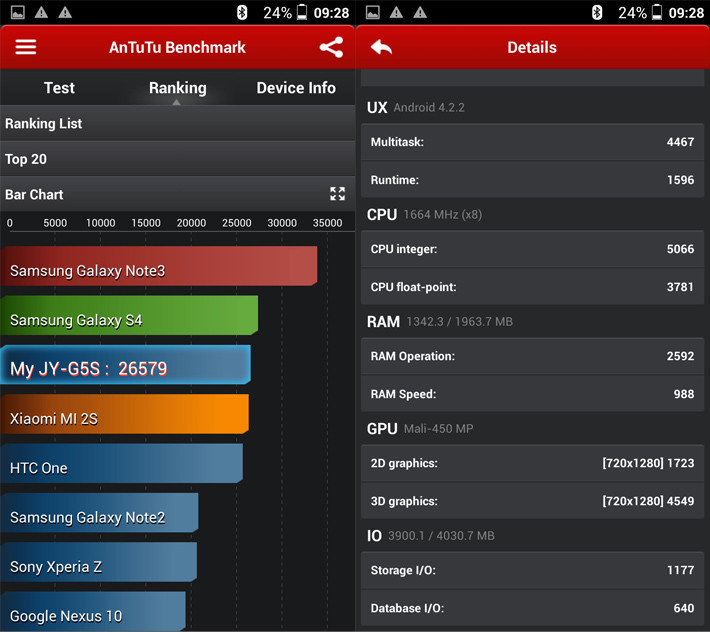This screenshot has width=710, height=632.
Task: Select the Ranking tab
Action: [x=177, y=88]
